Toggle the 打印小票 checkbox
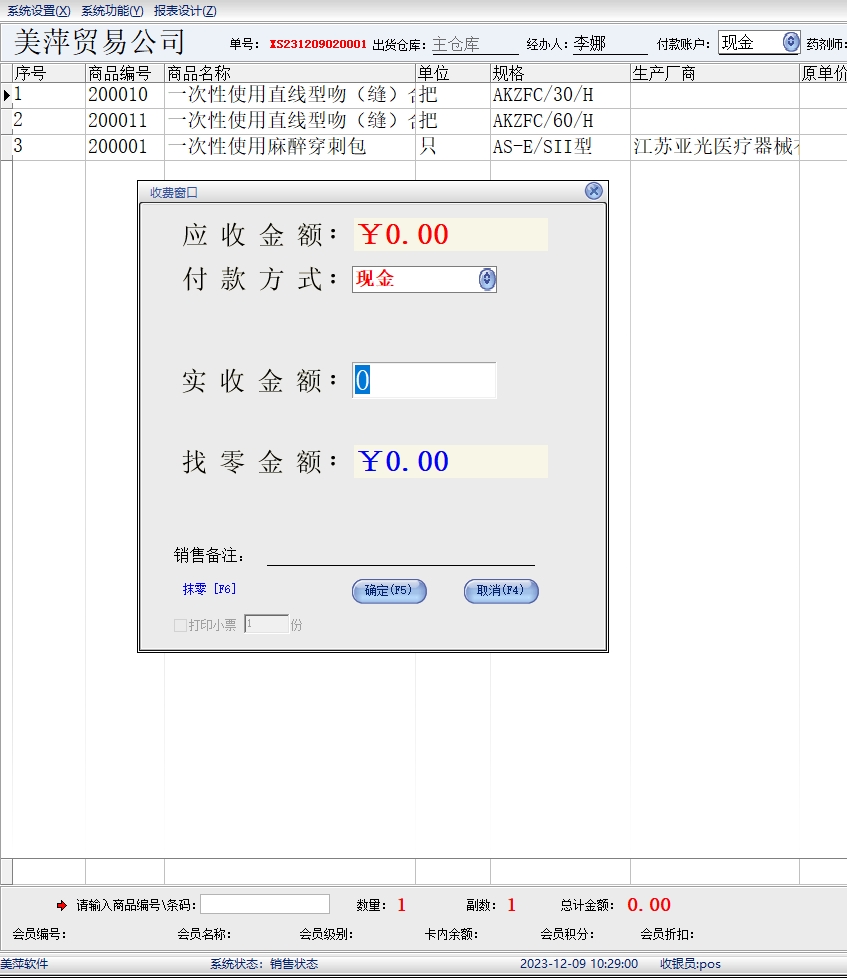The image size is (847, 978). 180,625
